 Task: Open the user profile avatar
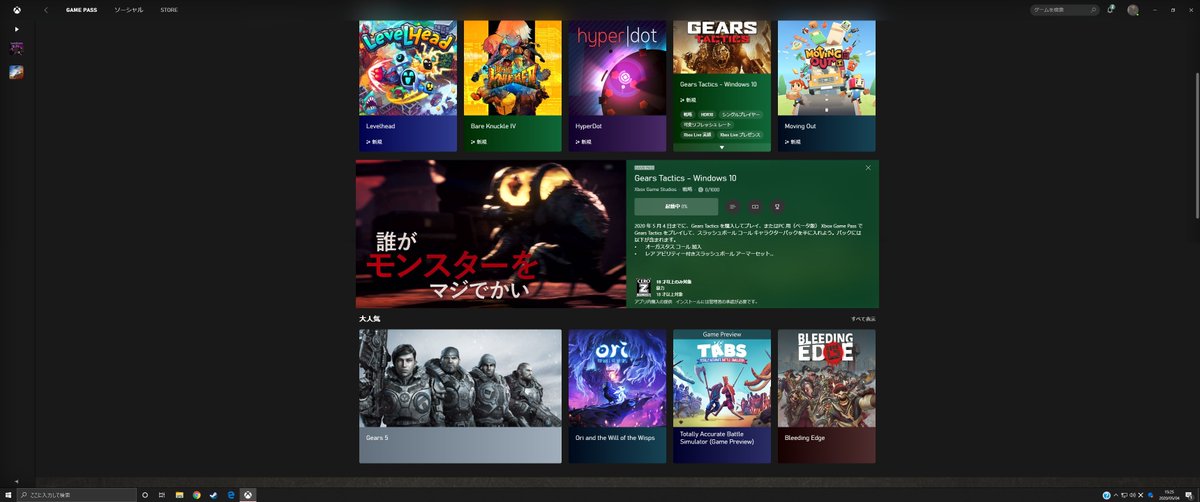coord(1133,9)
